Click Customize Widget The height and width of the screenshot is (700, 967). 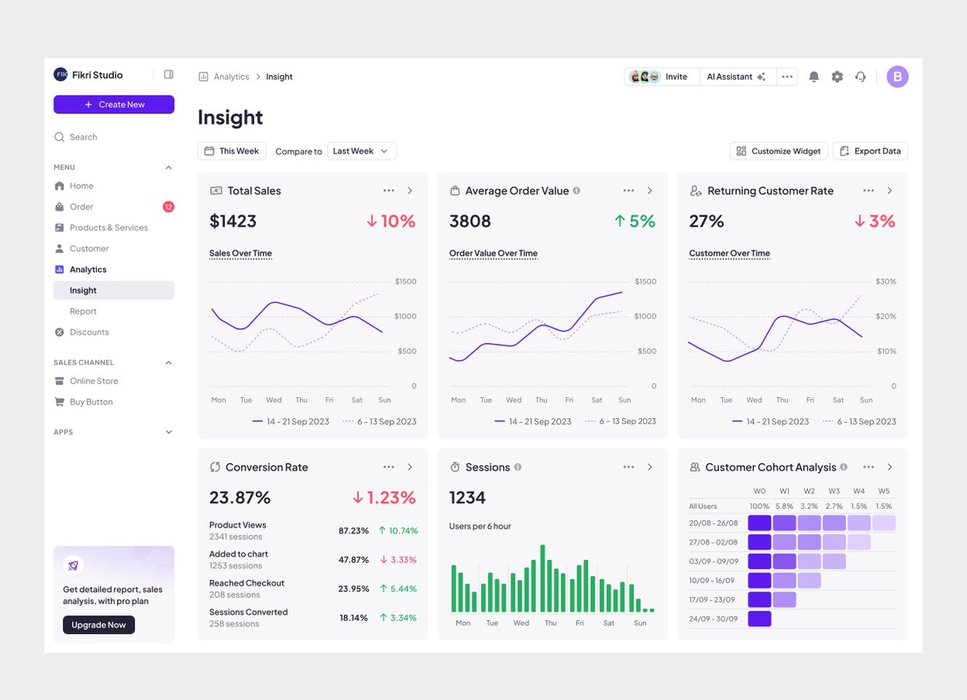(779, 151)
